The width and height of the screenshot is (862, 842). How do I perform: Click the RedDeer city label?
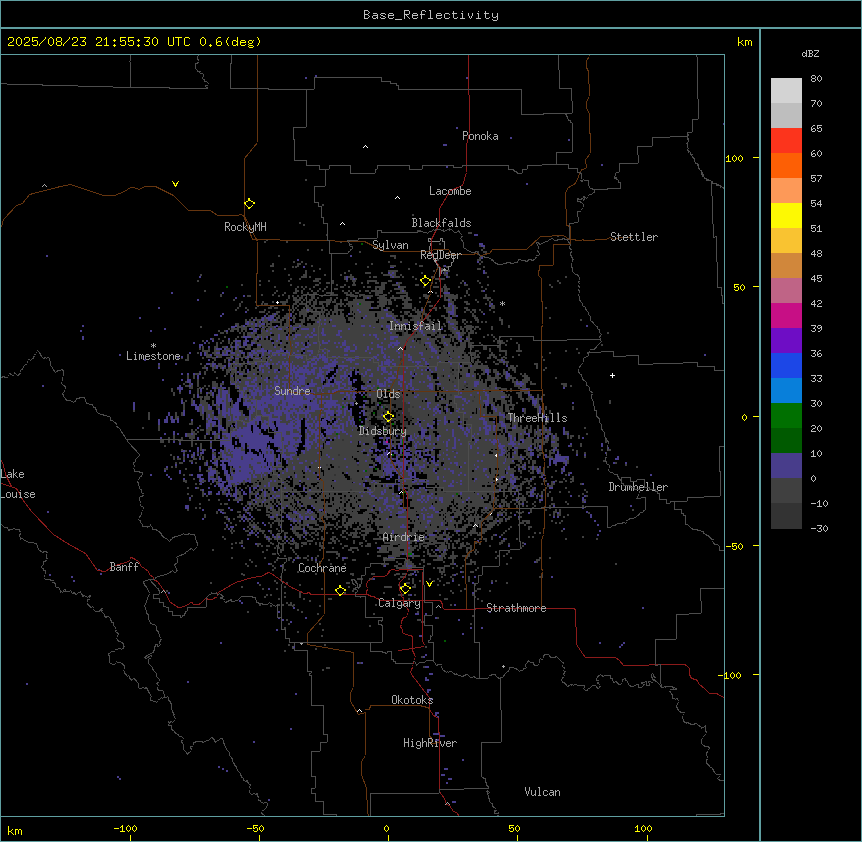(440, 255)
